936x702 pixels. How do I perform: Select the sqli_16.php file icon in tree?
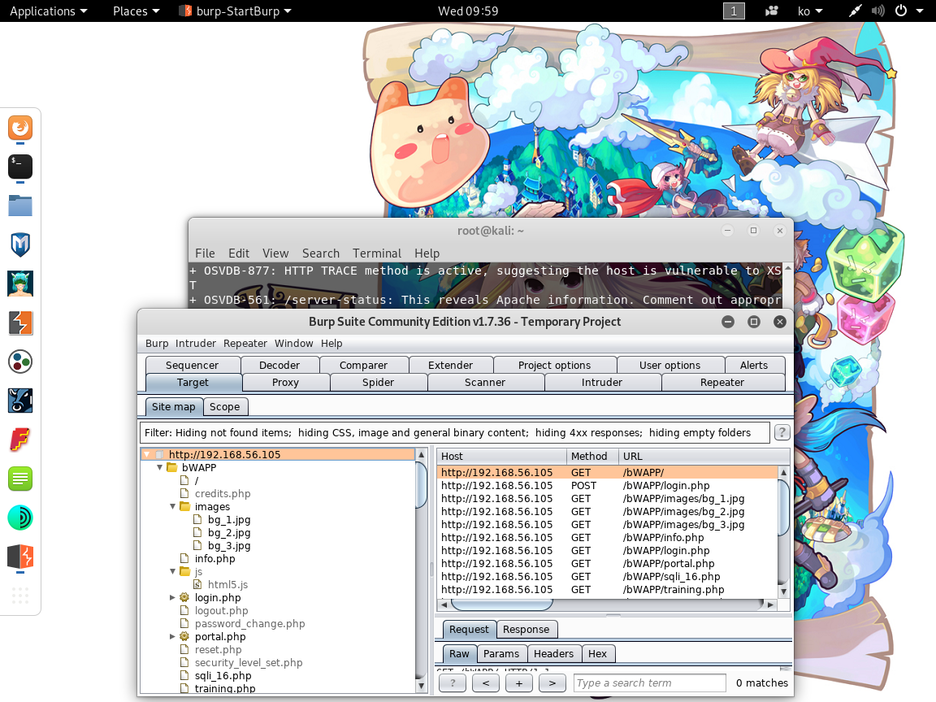[184, 675]
